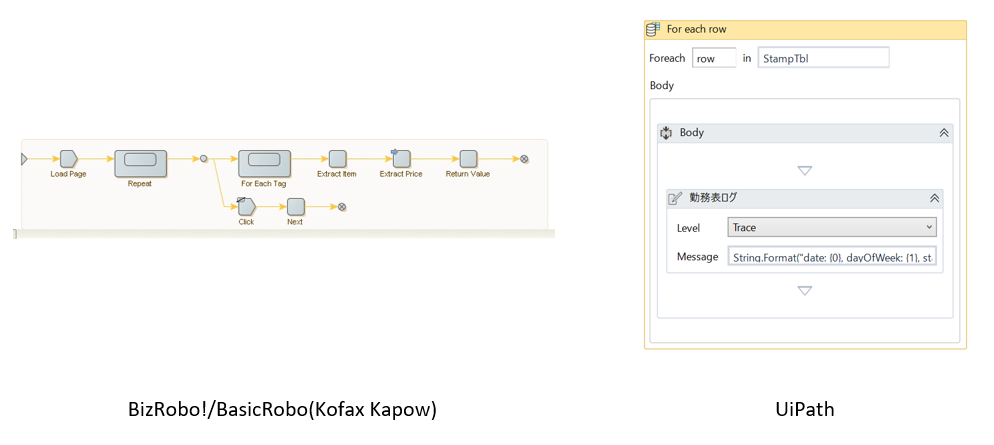The height and width of the screenshot is (445, 994).
Task: Click the For each row activity icon
Action: [654, 29]
